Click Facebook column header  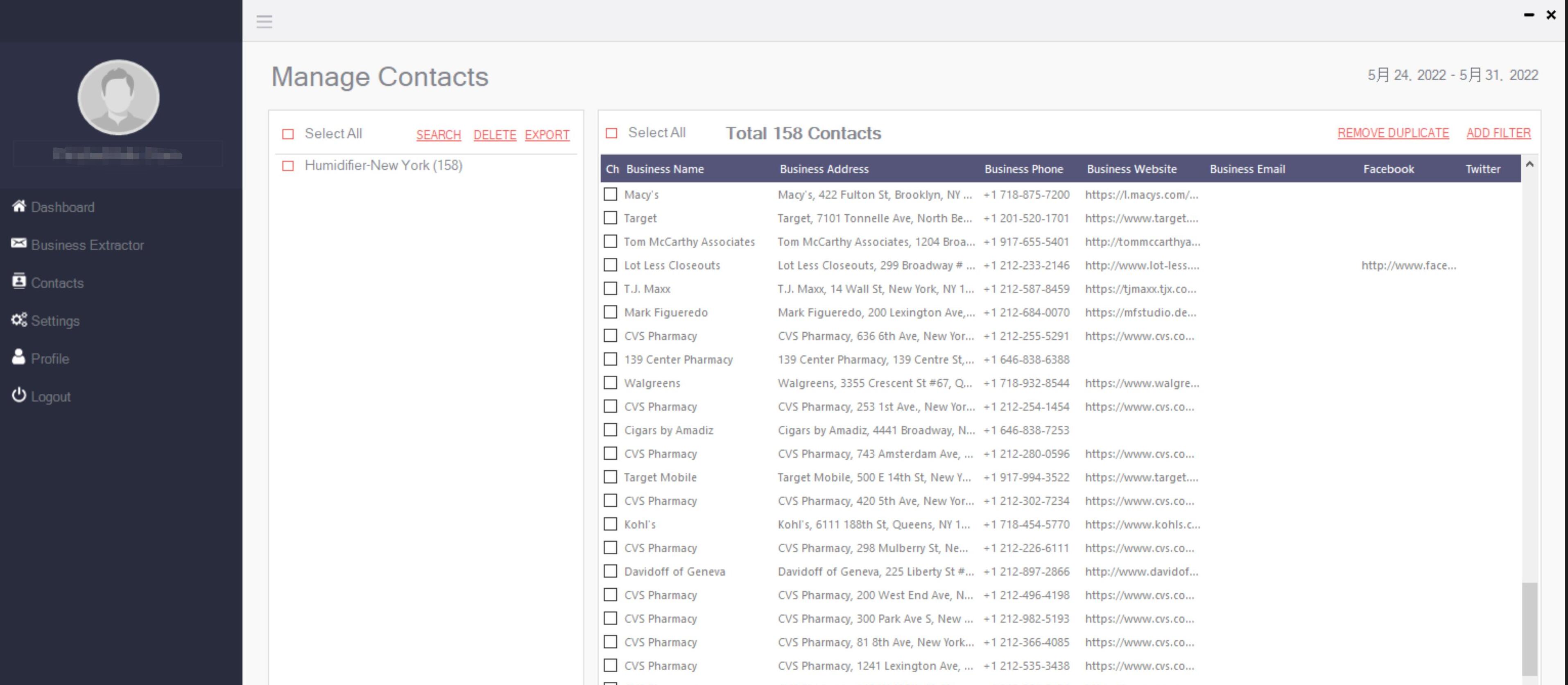[x=1389, y=169]
